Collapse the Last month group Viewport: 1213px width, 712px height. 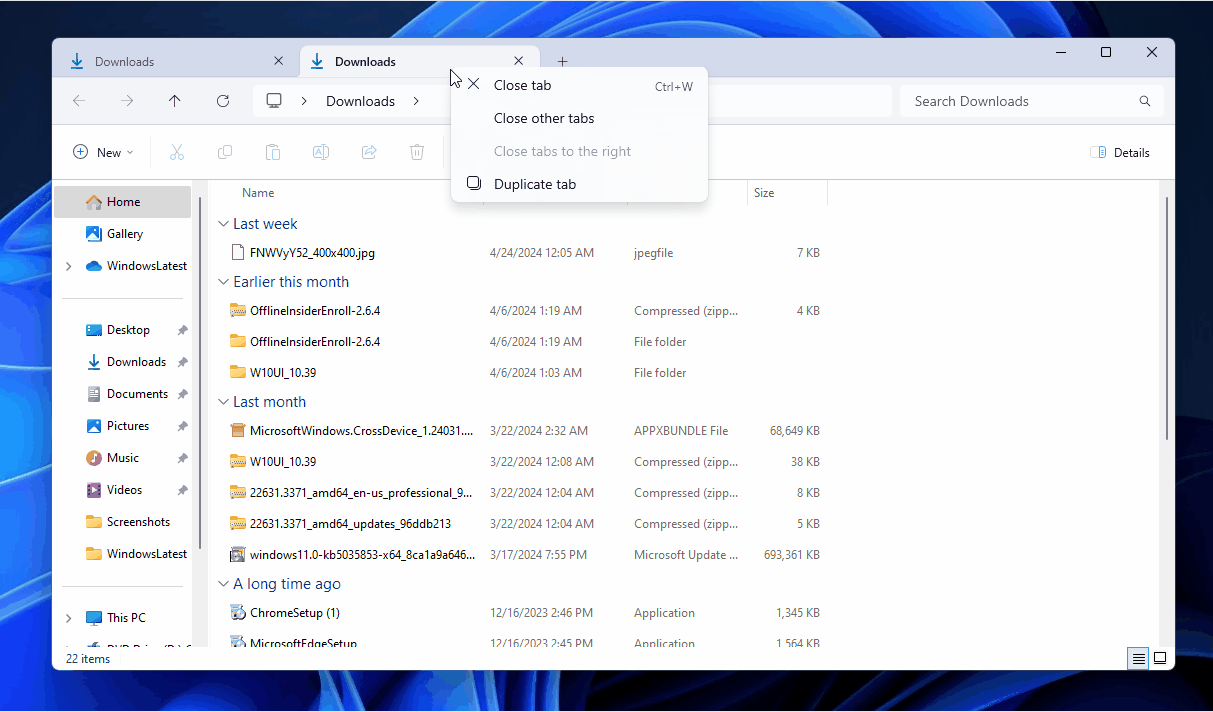pyautogui.click(x=223, y=401)
